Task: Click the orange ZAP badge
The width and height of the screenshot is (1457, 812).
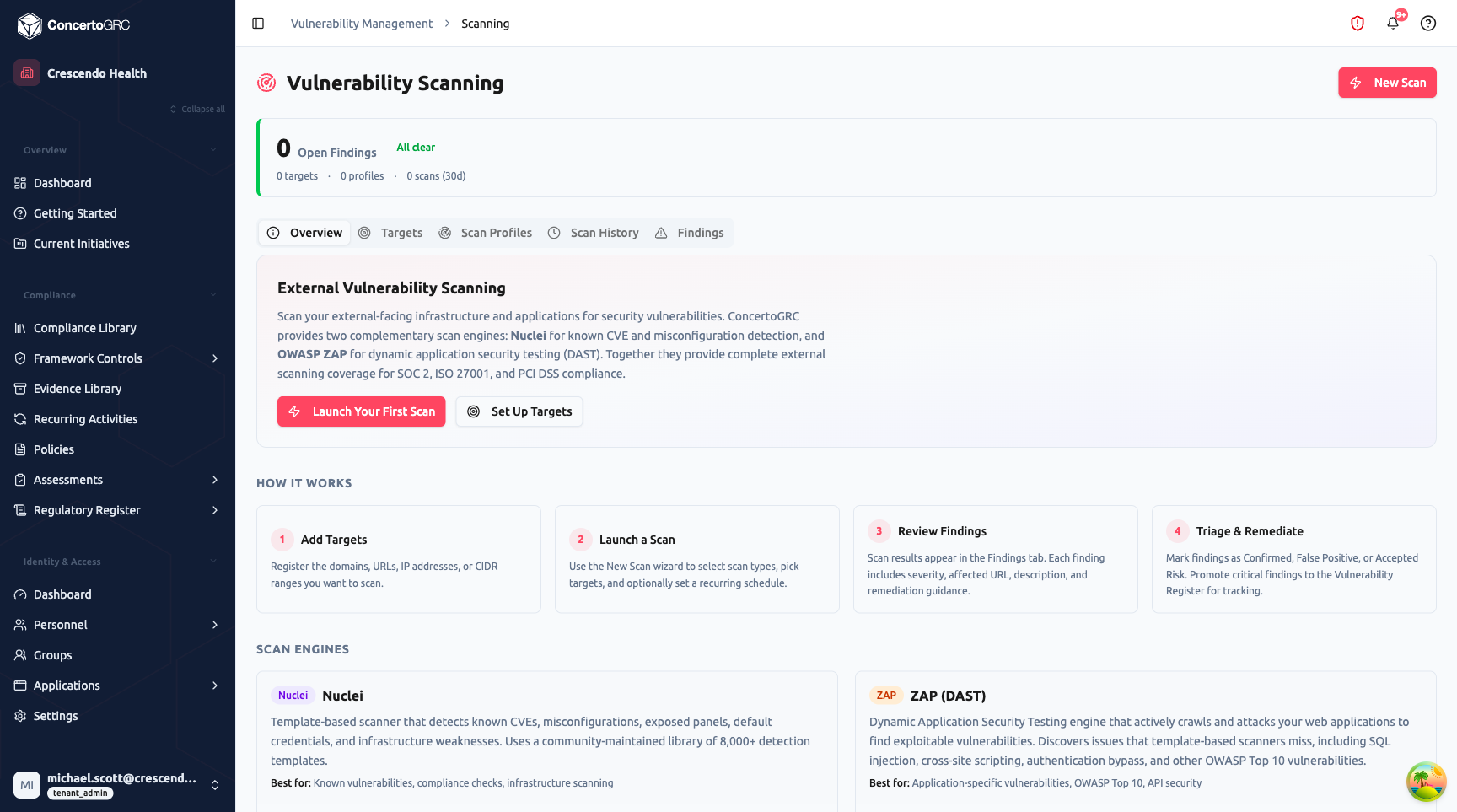Action: [886, 696]
